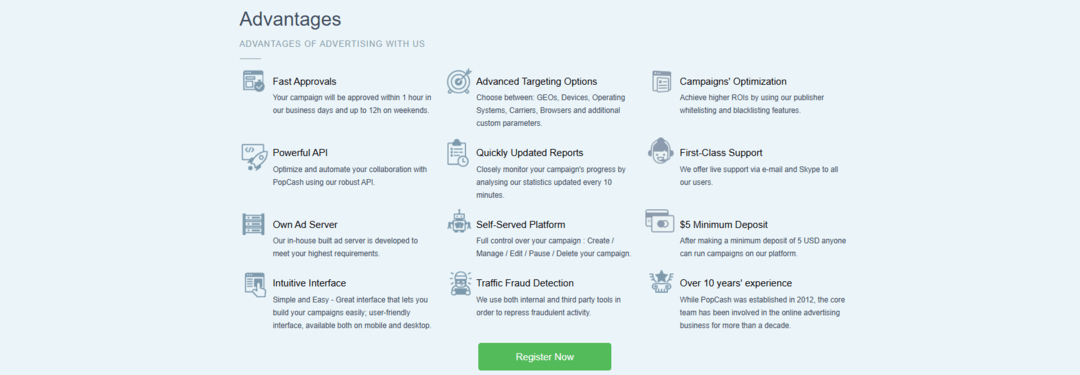Click the green Register Now button

pyautogui.click(x=545, y=357)
